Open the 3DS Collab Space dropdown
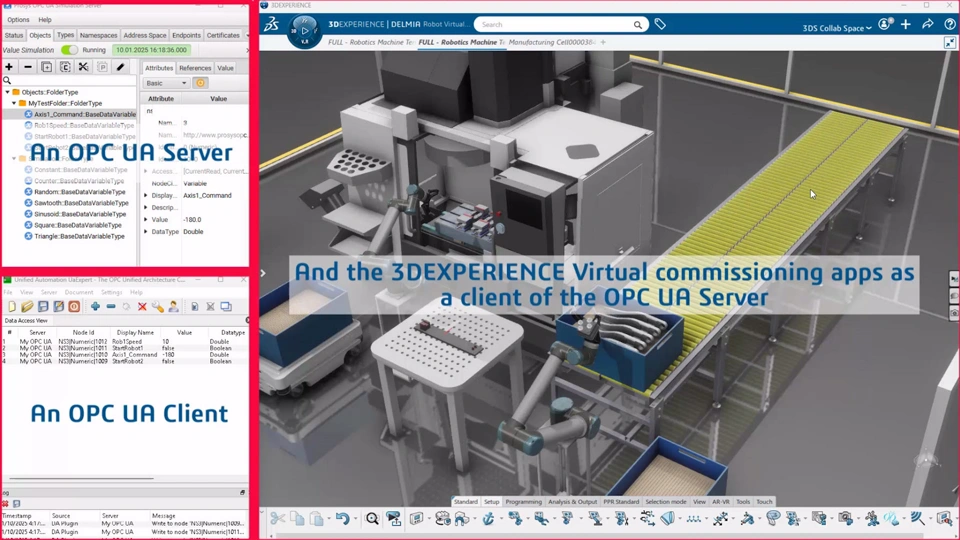 [837, 28]
